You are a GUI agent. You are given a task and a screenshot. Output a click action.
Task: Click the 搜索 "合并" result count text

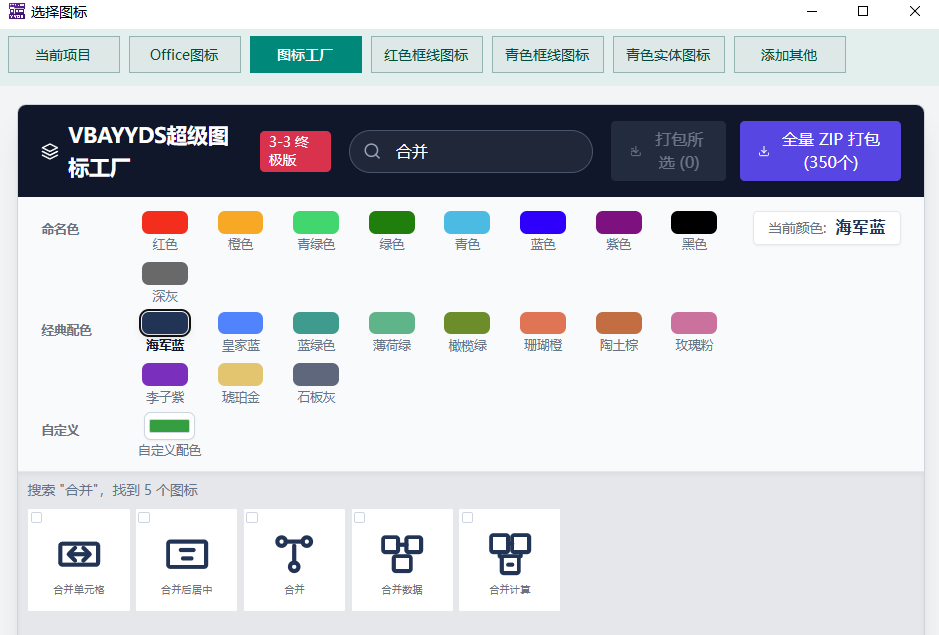tap(113, 490)
